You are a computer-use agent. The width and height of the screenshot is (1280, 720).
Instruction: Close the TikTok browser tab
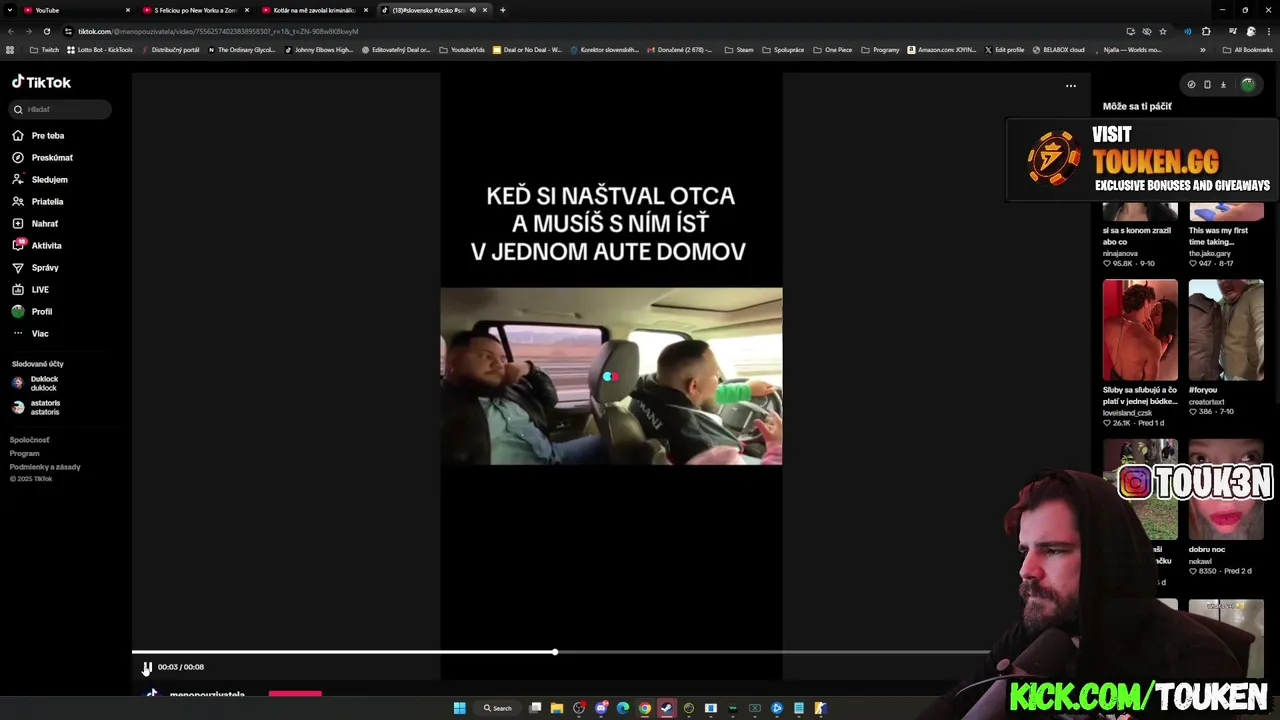pyautogui.click(x=485, y=10)
